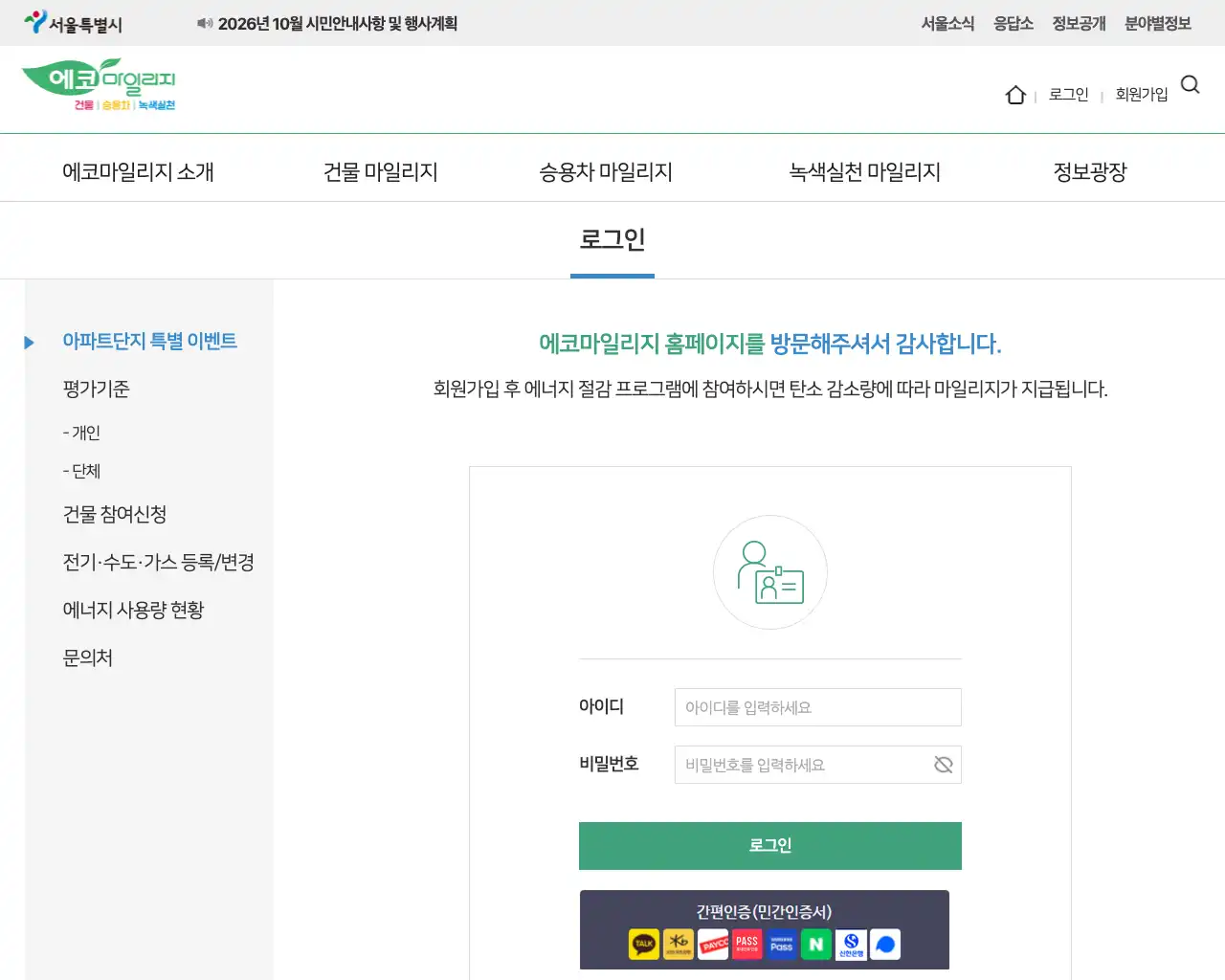1225x980 pixels.
Task: Open 전기·수도·가스 등록/변경 sidebar item
Action: tap(158, 563)
